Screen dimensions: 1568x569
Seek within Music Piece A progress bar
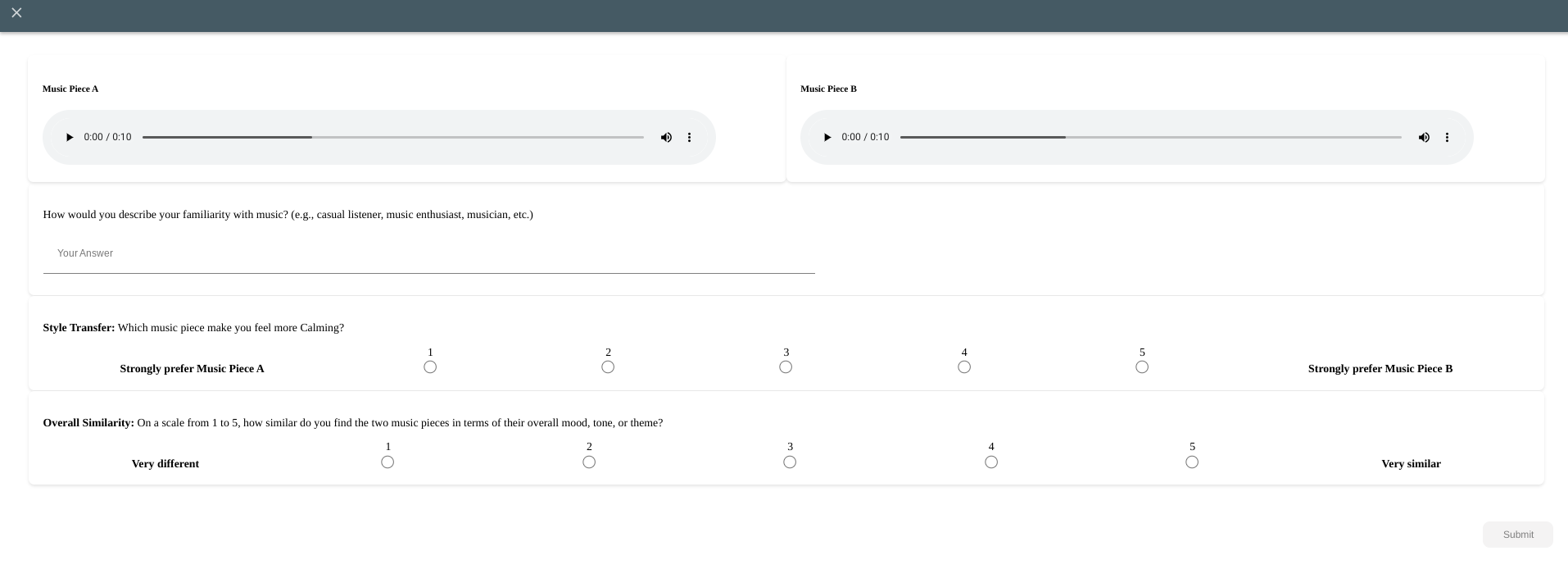pyautogui.click(x=393, y=138)
